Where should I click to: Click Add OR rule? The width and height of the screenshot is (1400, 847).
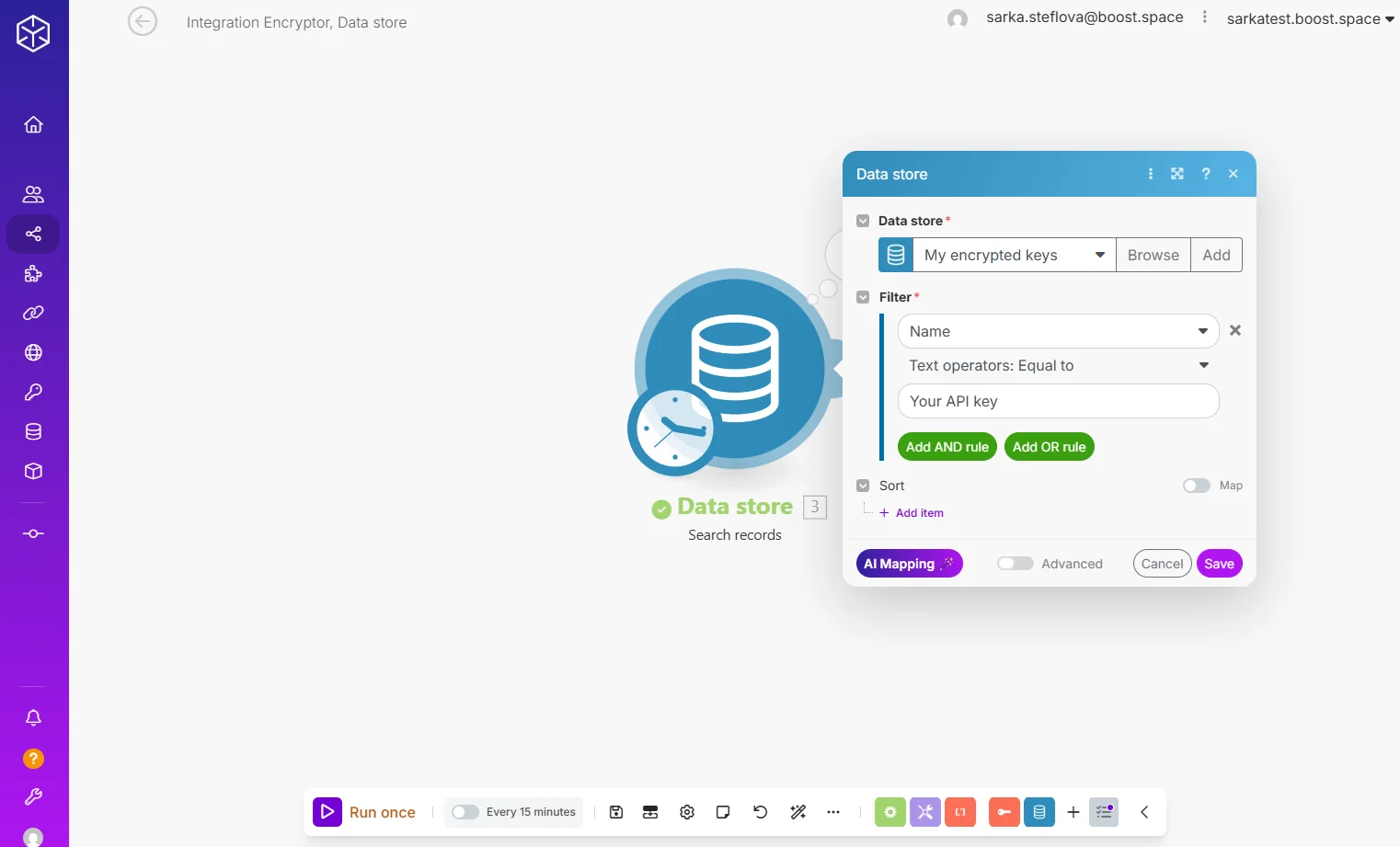pyautogui.click(x=1050, y=447)
